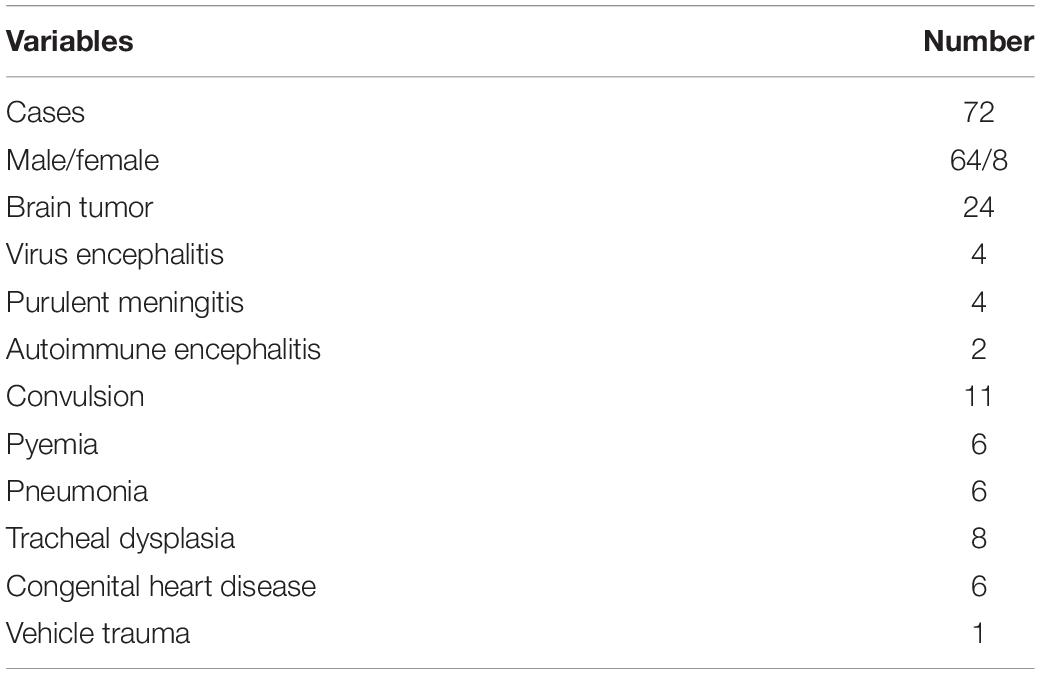Click the Autoimmune encephalitis label

tap(163, 350)
